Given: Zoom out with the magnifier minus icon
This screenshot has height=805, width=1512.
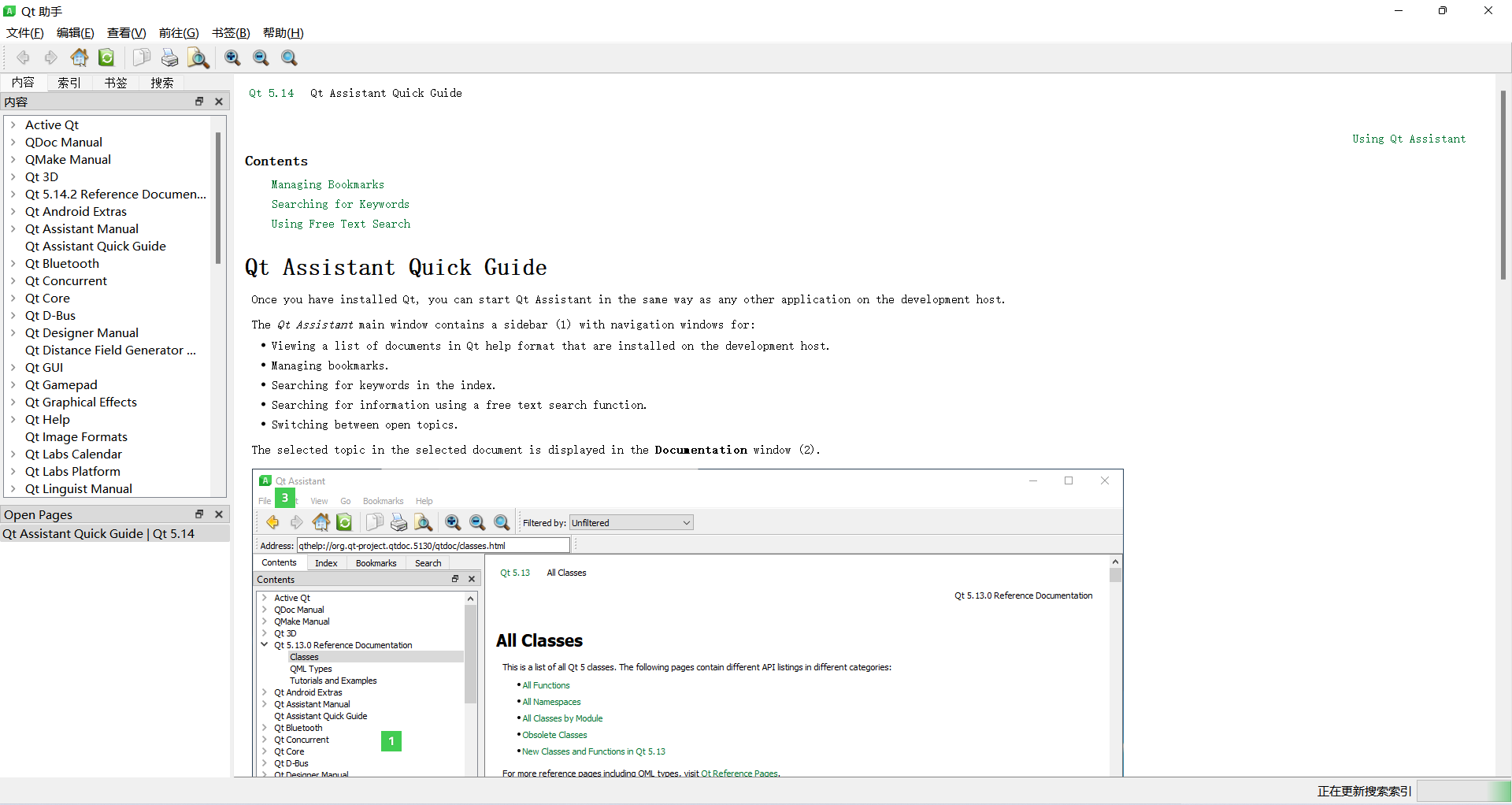Looking at the screenshot, I should pos(261,57).
